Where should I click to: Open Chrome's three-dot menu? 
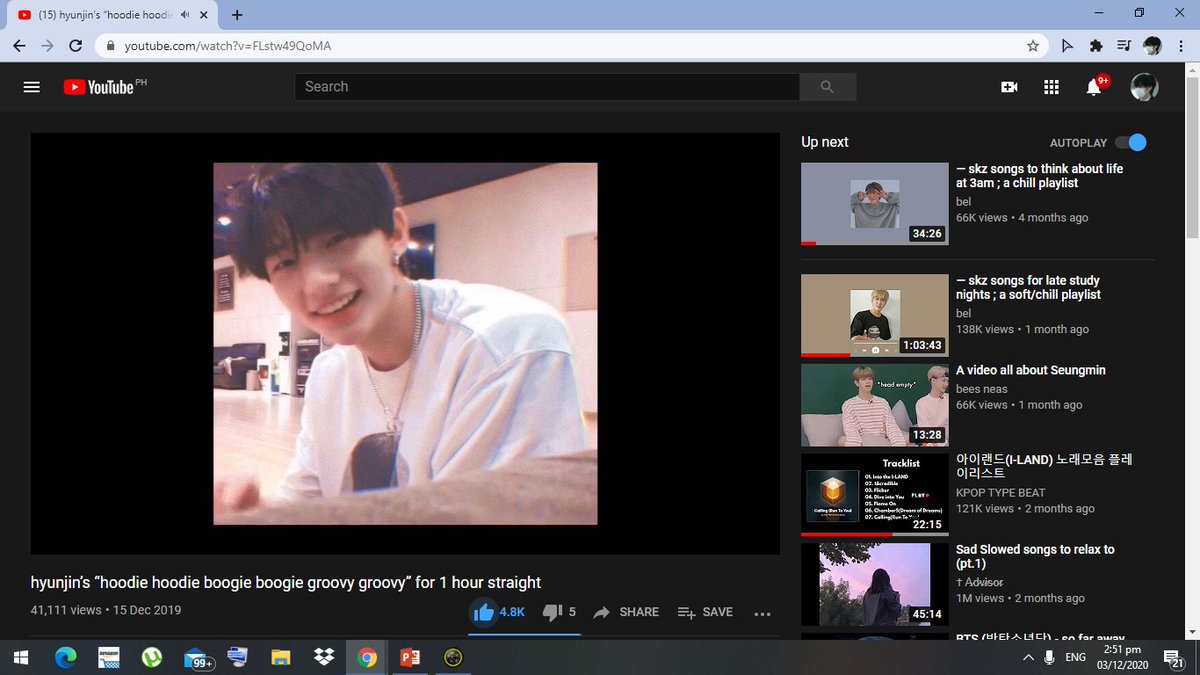pos(1180,46)
